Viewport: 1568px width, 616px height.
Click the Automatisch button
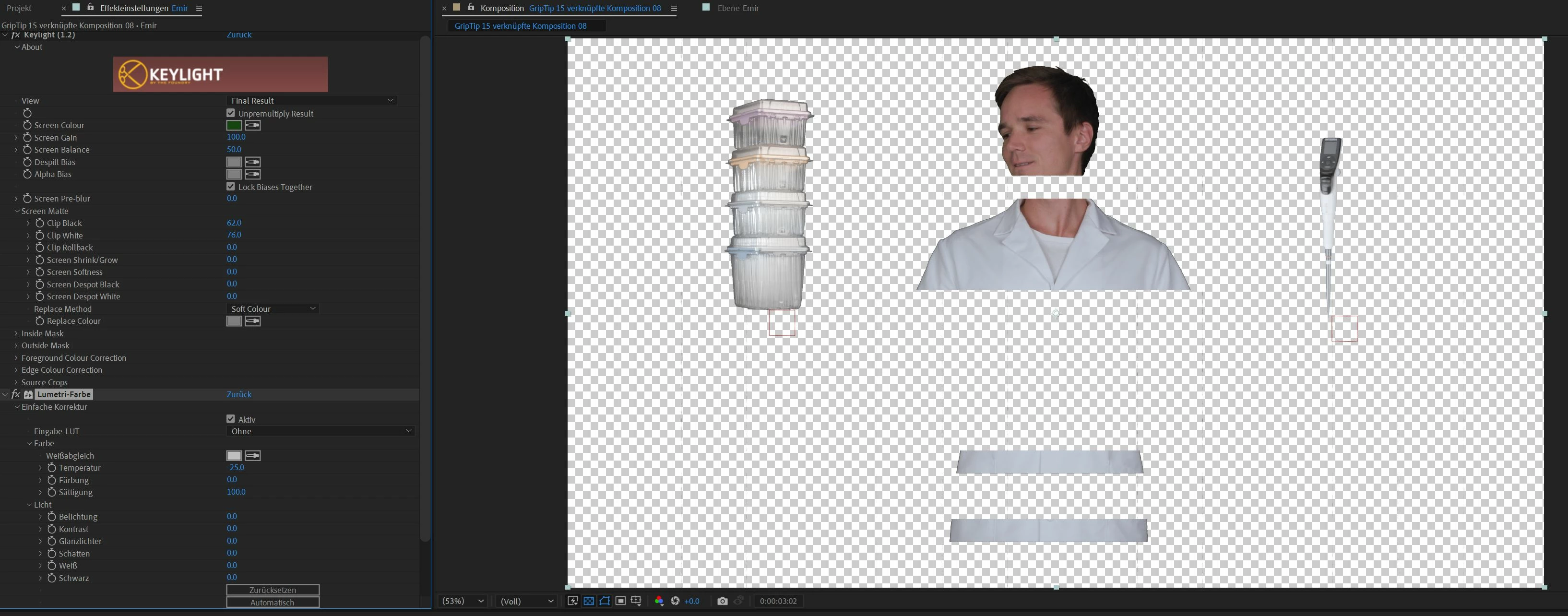(x=272, y=602)
